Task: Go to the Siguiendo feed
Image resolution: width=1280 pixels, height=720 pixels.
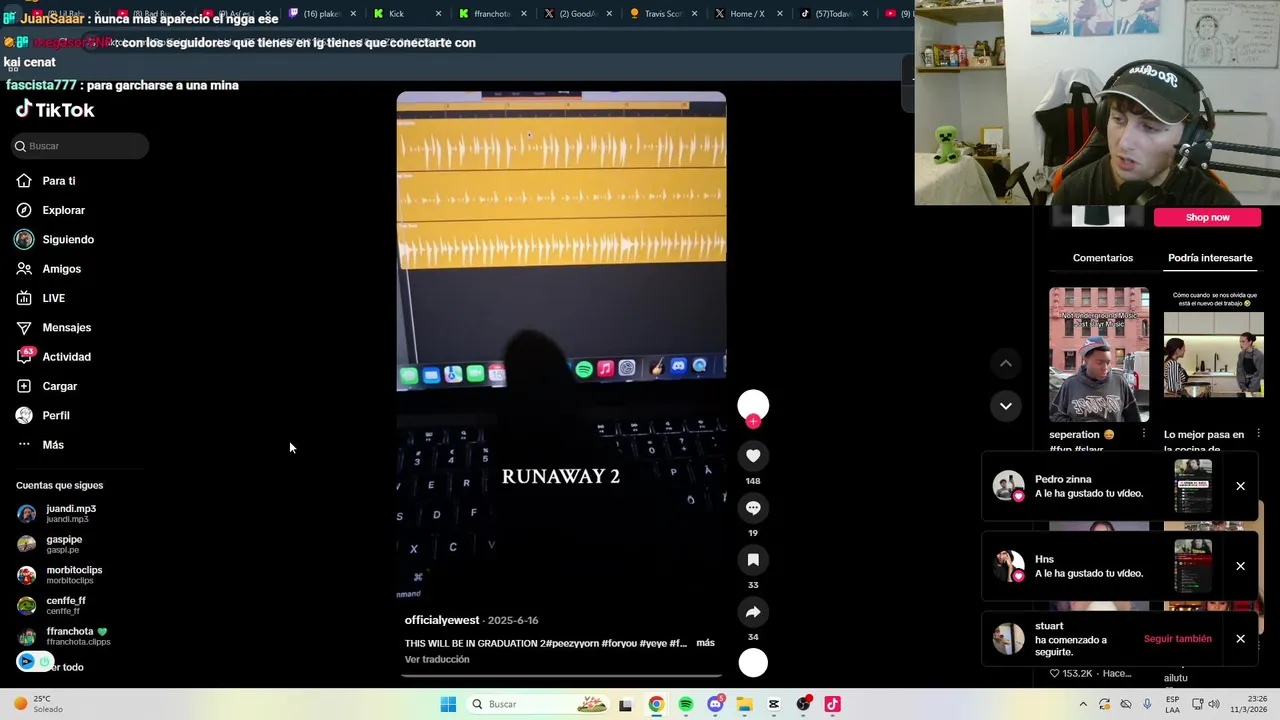Action: pyautogui.click(x=55, y=240)
